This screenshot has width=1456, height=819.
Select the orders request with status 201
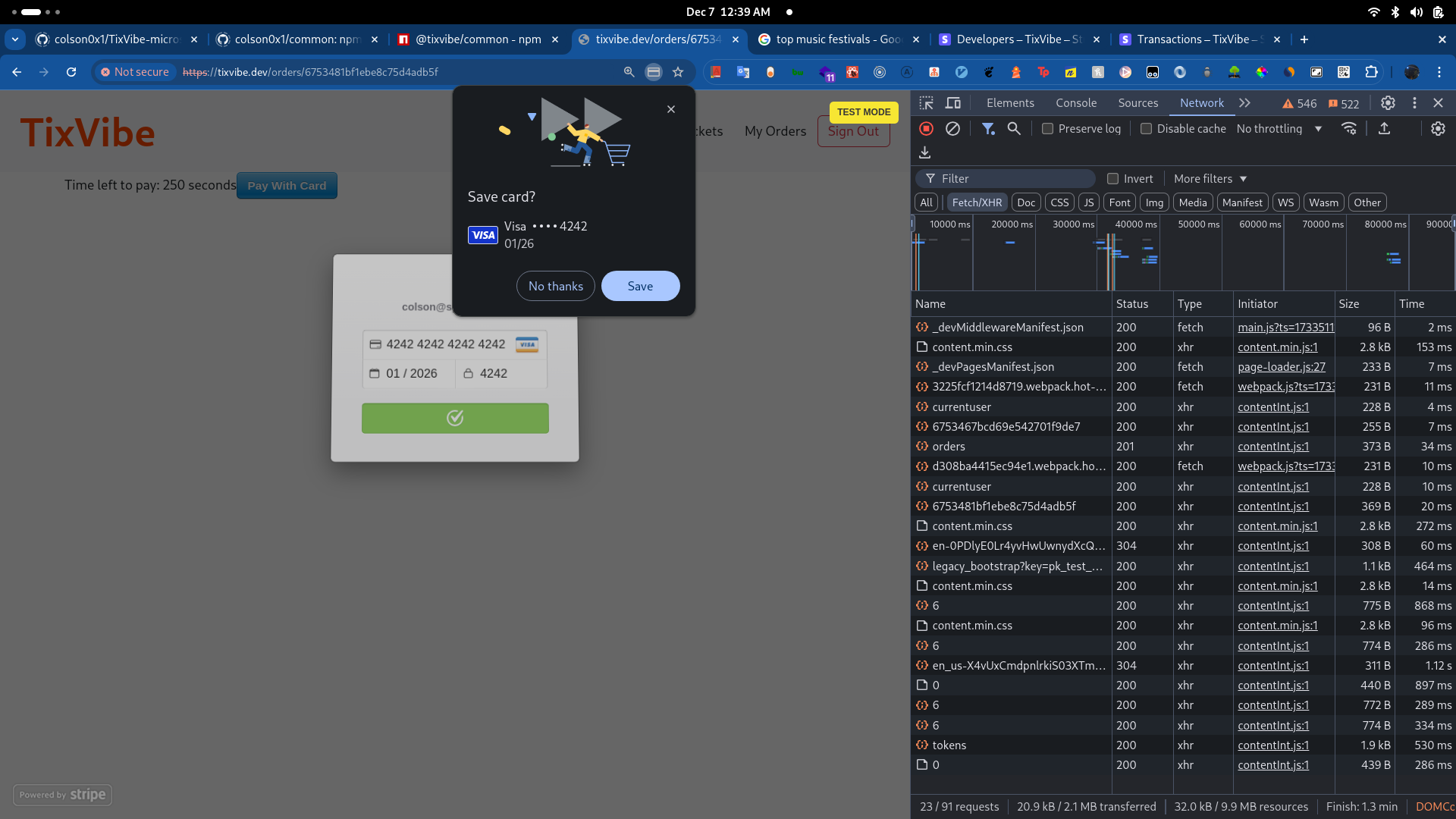click(x=1183, y=447)
